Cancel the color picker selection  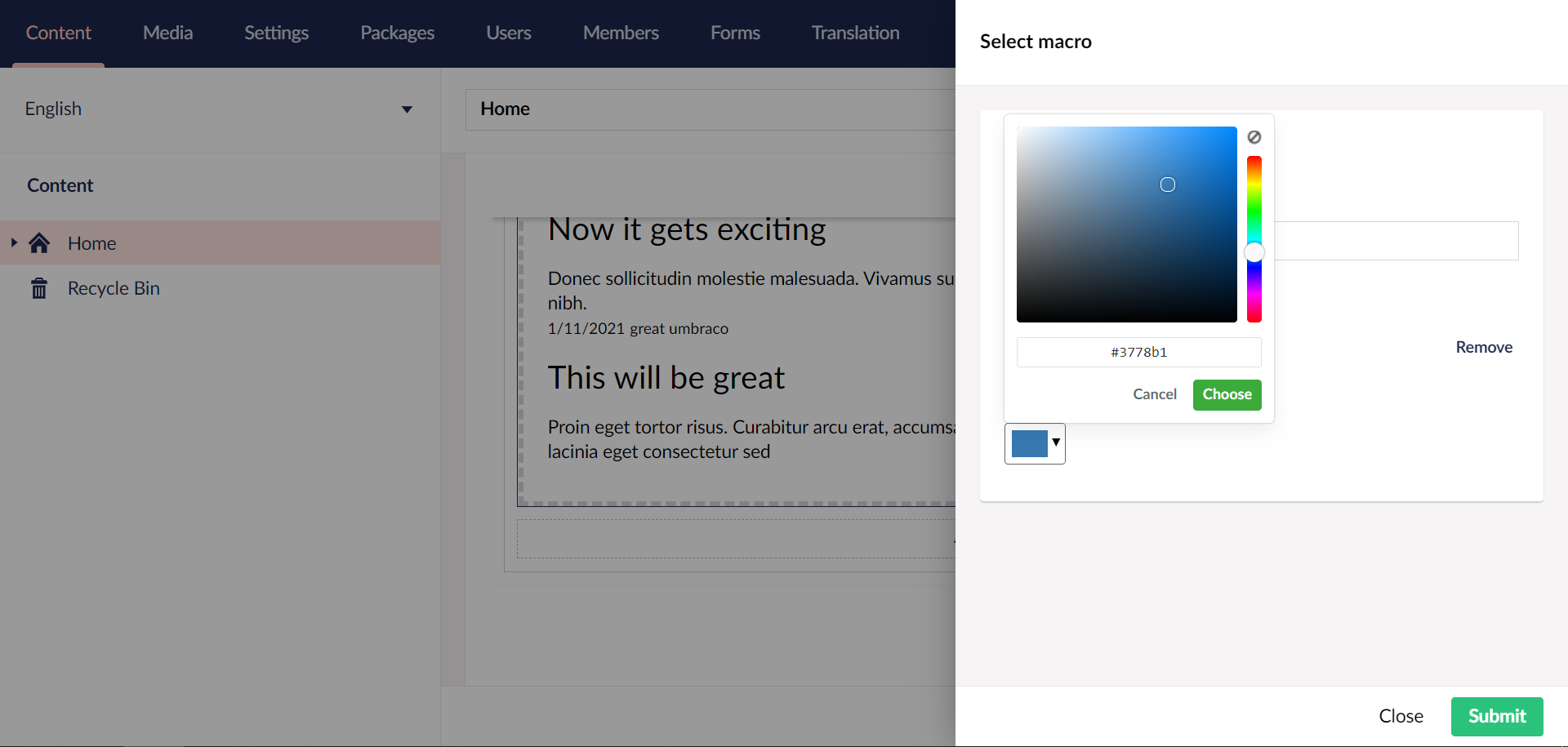pos(1155,394)
